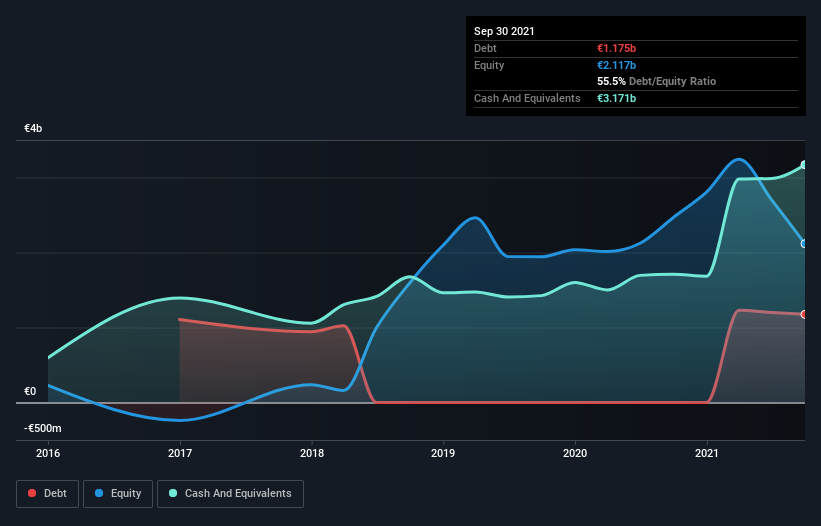This screenshot has width=821, height=526.
Task: Select the 2018 axis label
Action: (312, 453)
